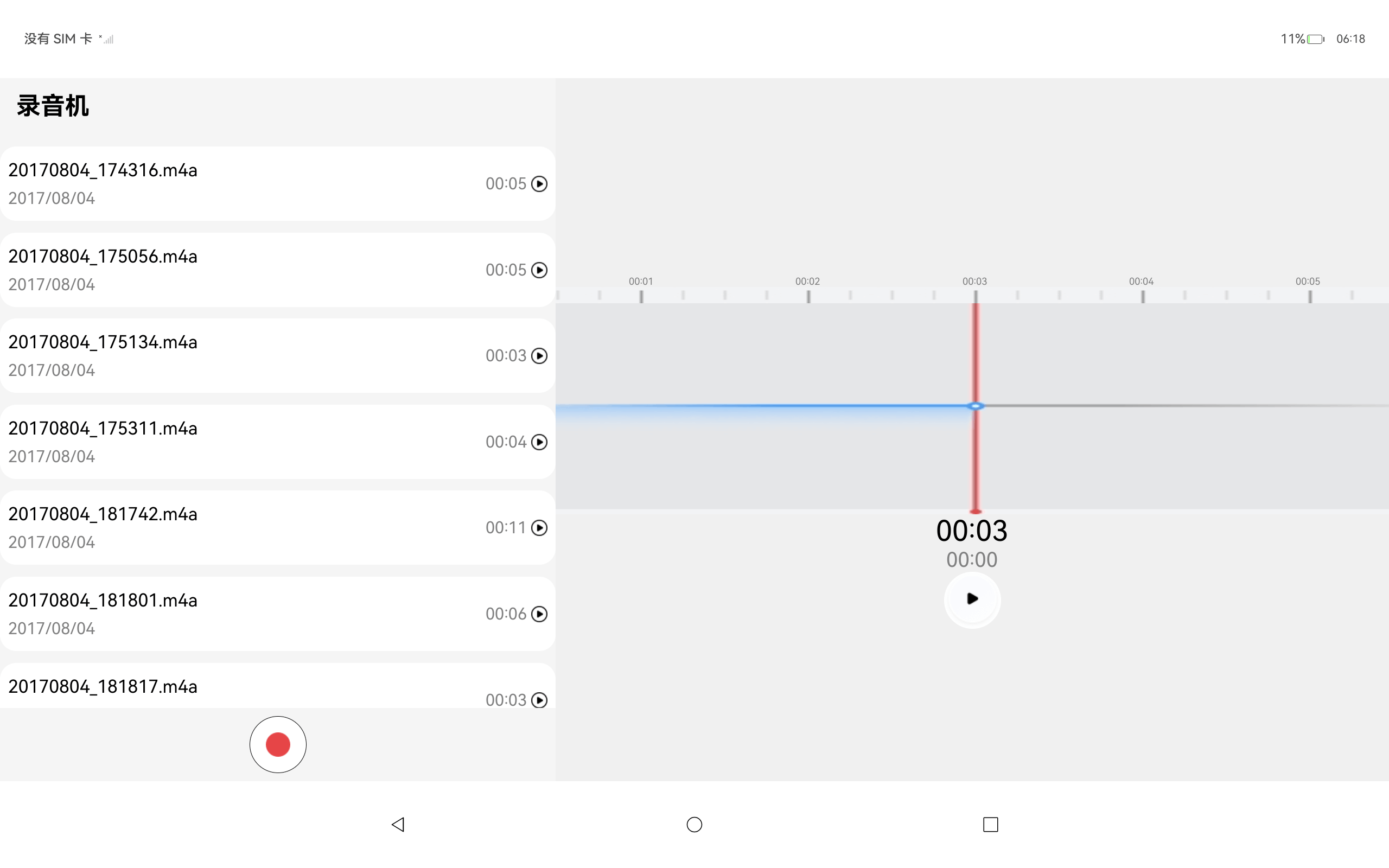Screen dimensions: 1389x868
Task: Jump to the 00:04 timeline mark
Action: (x=1141, y=282)
